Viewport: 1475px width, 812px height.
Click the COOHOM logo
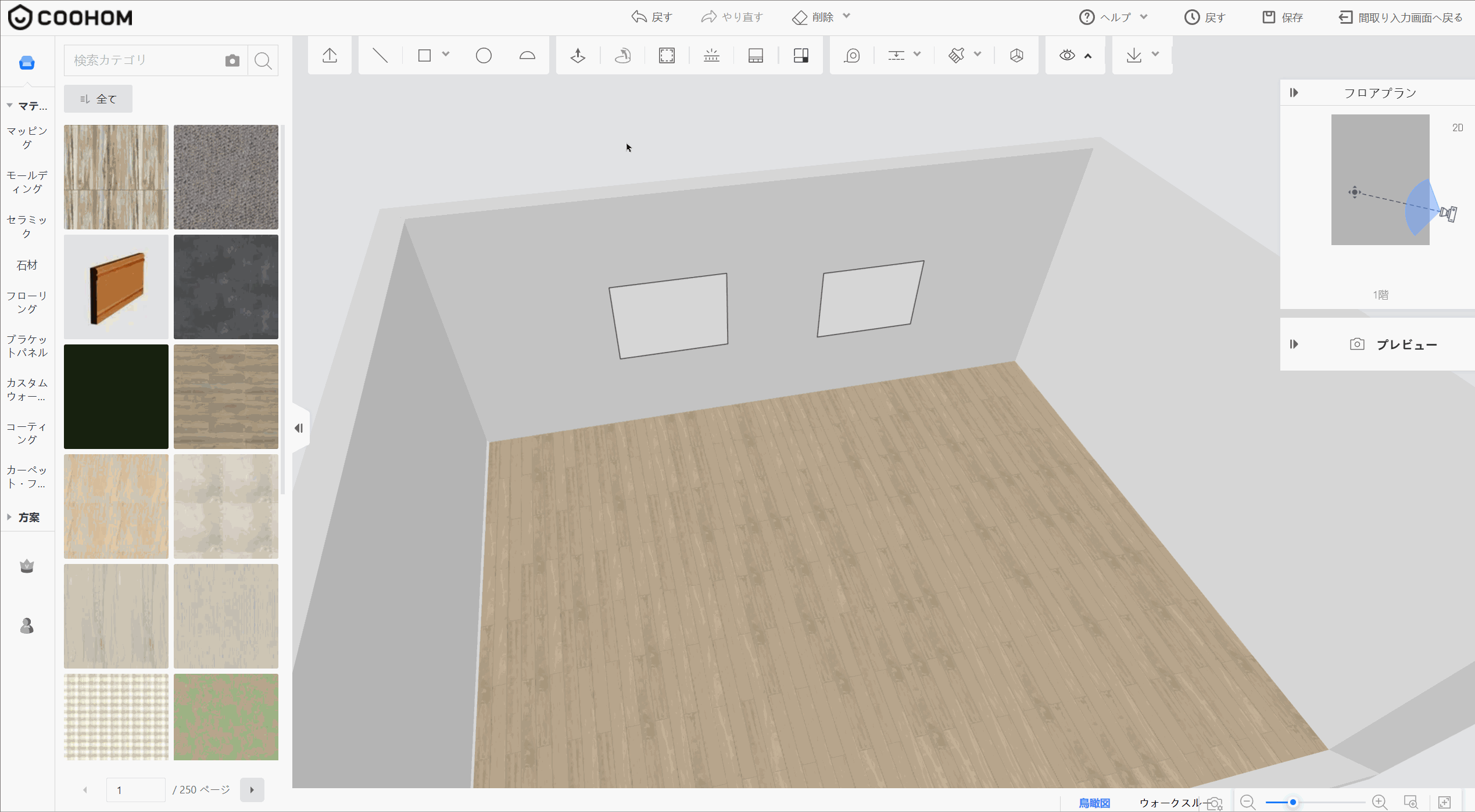coord(70,17)
